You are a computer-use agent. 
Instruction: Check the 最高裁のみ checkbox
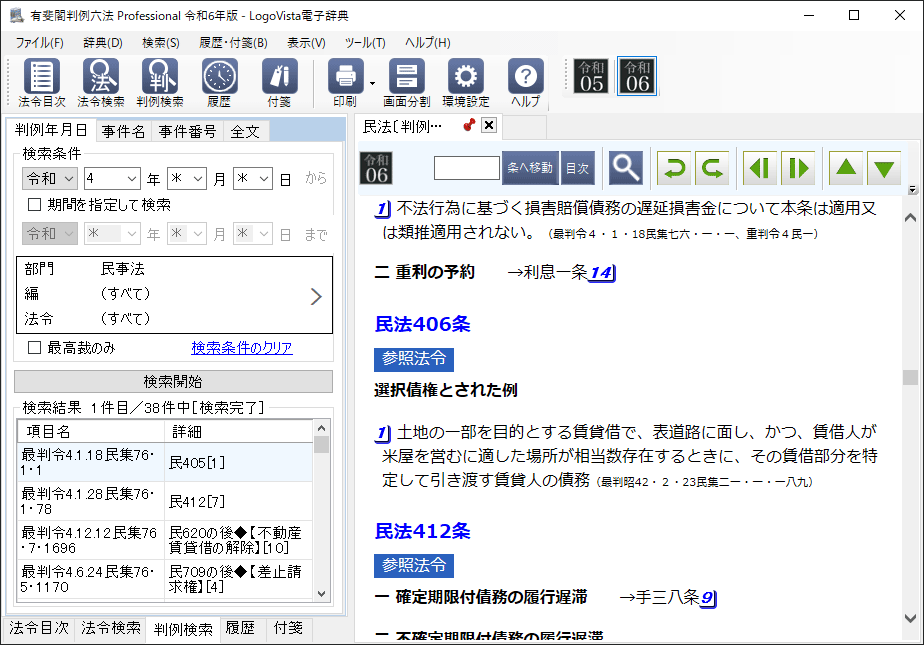click(x=35, y=348)
